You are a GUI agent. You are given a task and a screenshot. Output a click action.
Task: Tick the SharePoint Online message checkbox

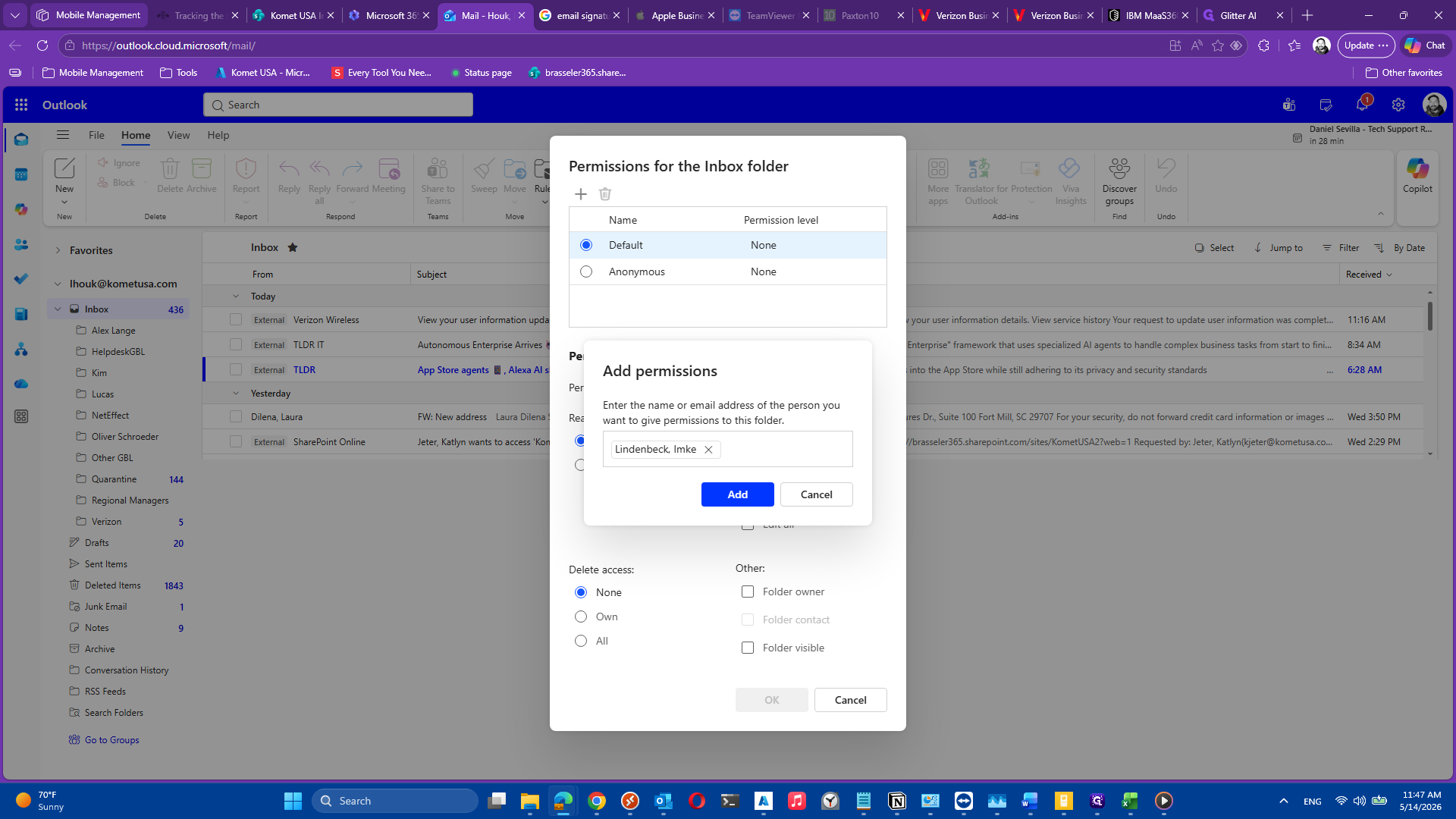(x=236, y=442)
